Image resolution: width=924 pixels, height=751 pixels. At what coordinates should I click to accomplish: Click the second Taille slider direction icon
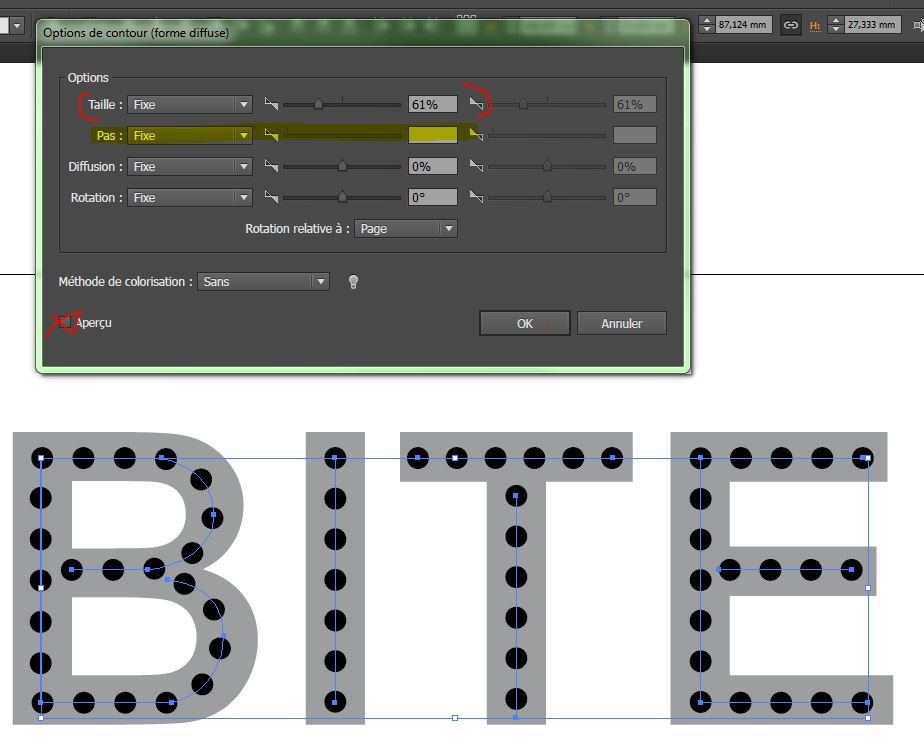coord(477,104)
